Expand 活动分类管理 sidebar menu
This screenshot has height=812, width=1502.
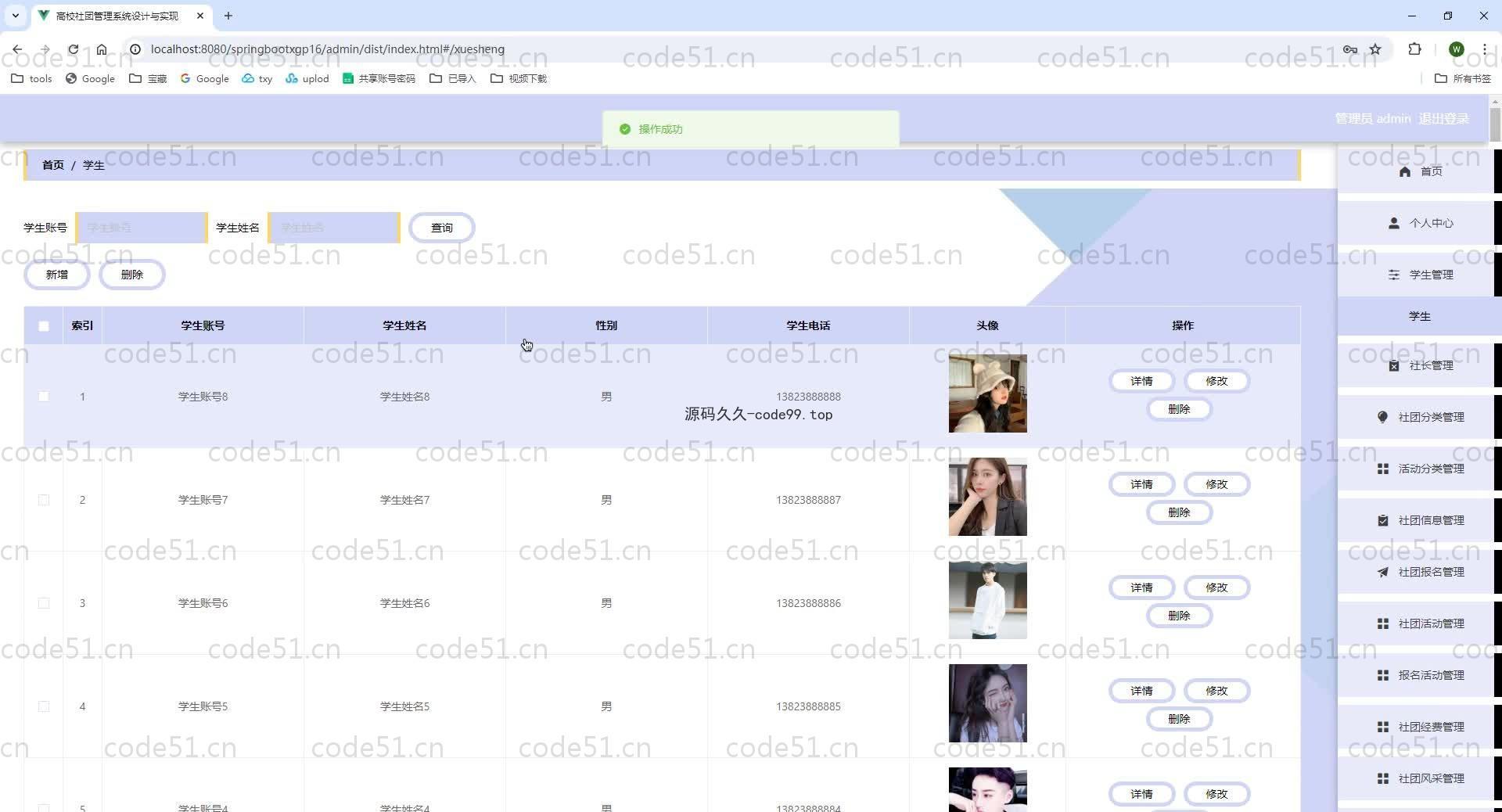pos(1419,469)
